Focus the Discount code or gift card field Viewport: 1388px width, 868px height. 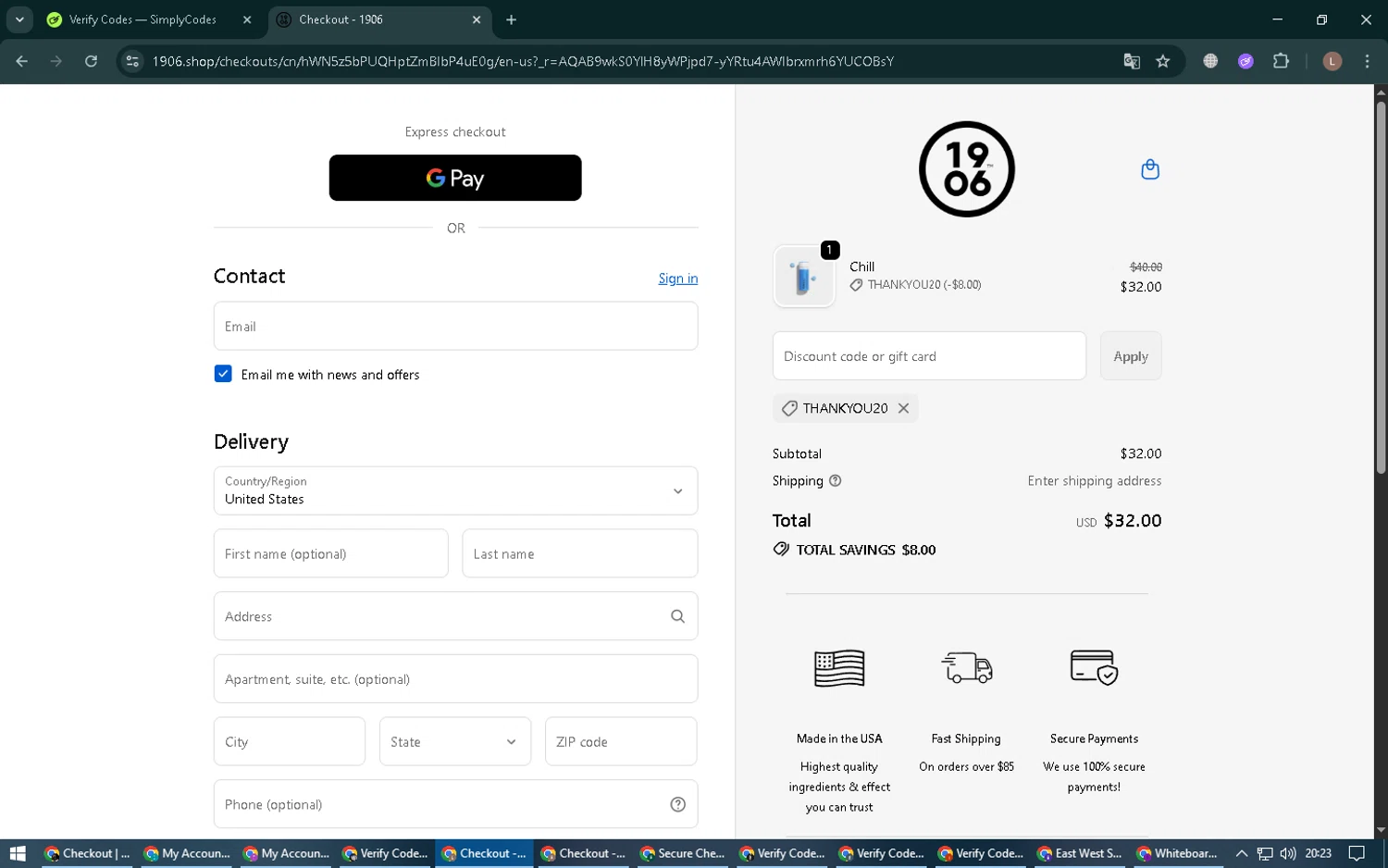[x=929, y=356]
